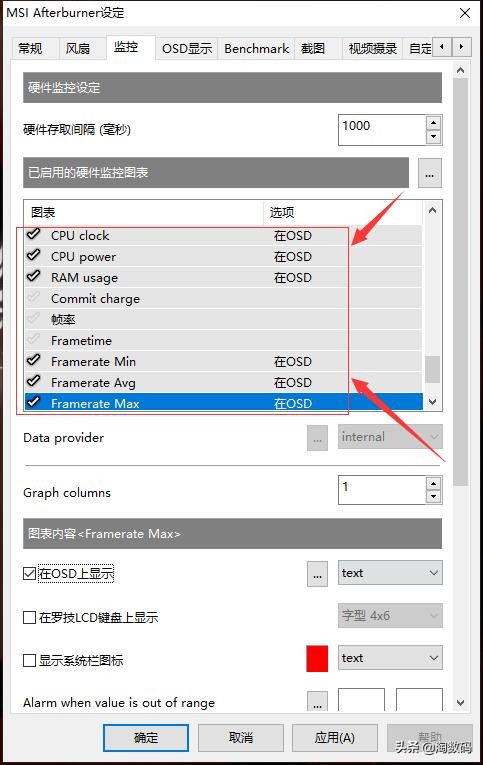Enable the Commit charge graph checkmark
483x765 pixels.
[33, 297]
